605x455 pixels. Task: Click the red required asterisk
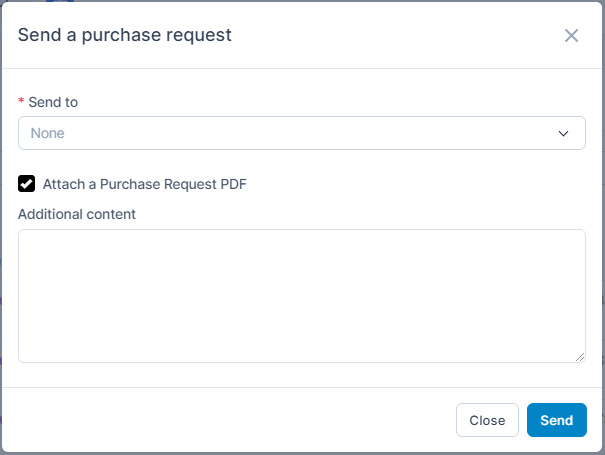click(21, 103)
